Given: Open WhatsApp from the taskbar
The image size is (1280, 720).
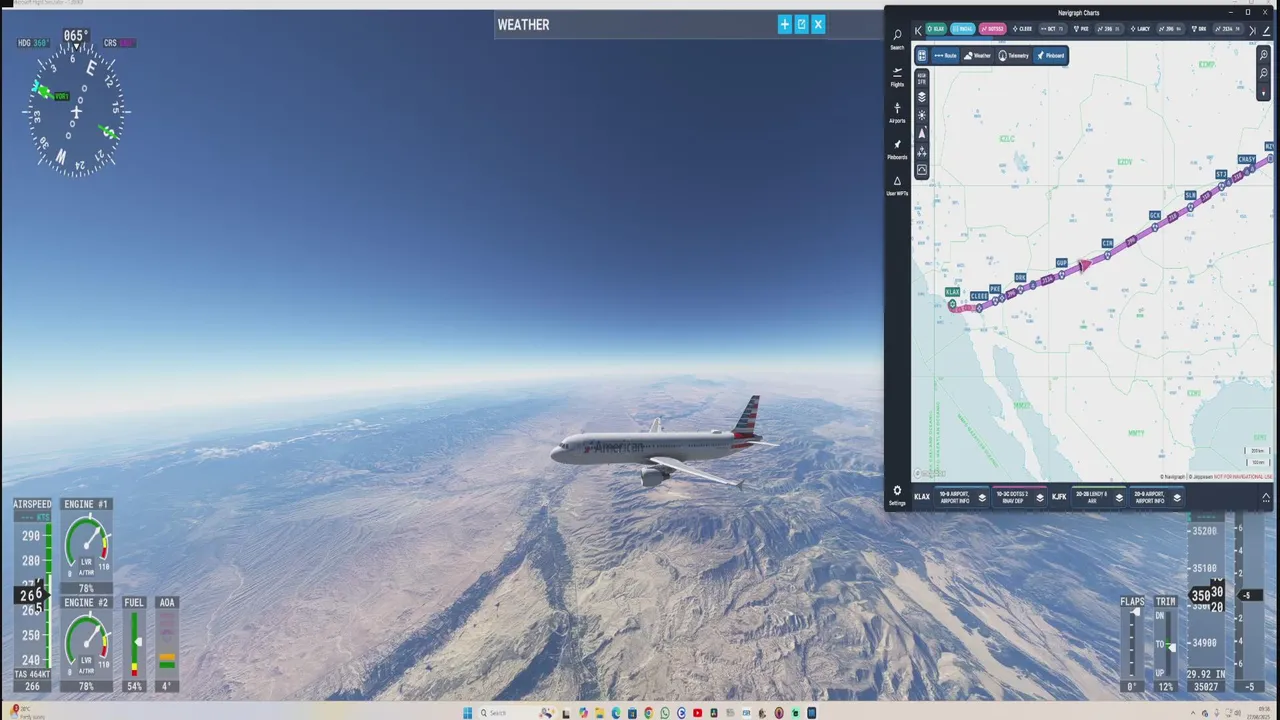Looking at the screenshot, I should pos(665,713).
